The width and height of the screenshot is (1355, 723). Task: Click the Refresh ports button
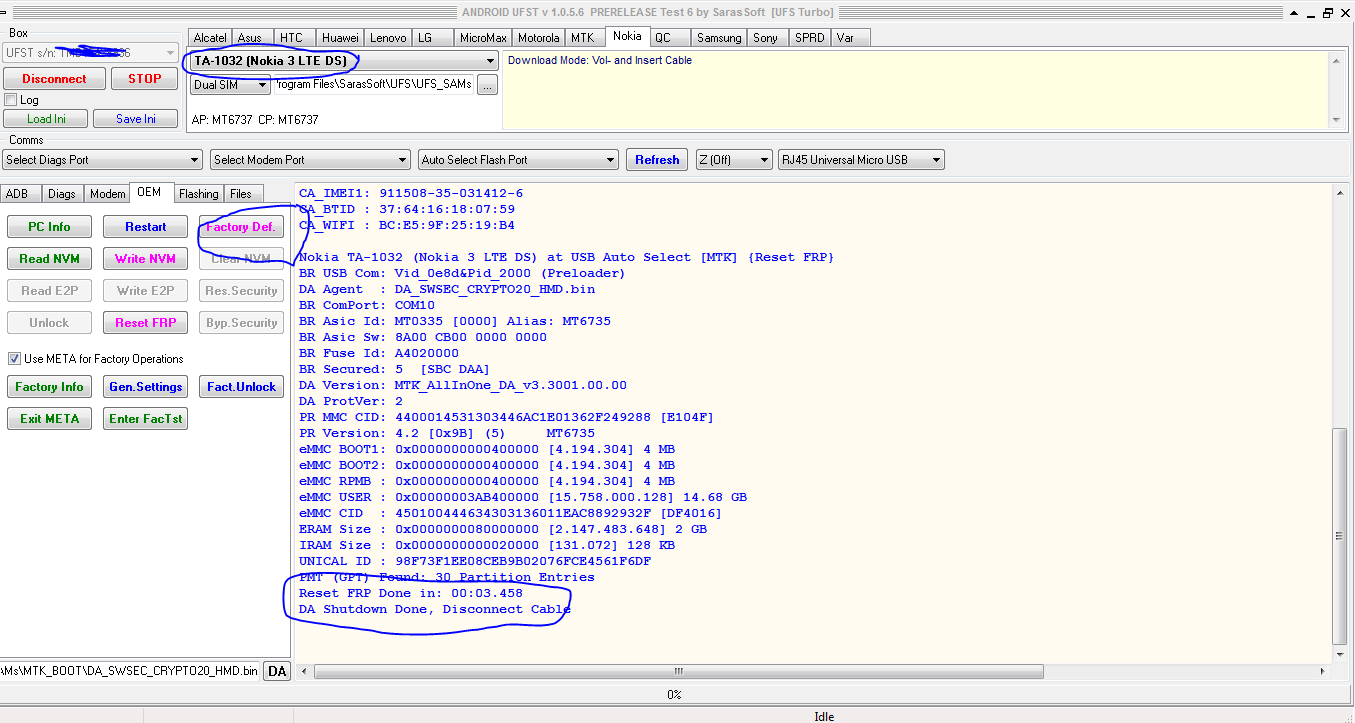[657, 160]
